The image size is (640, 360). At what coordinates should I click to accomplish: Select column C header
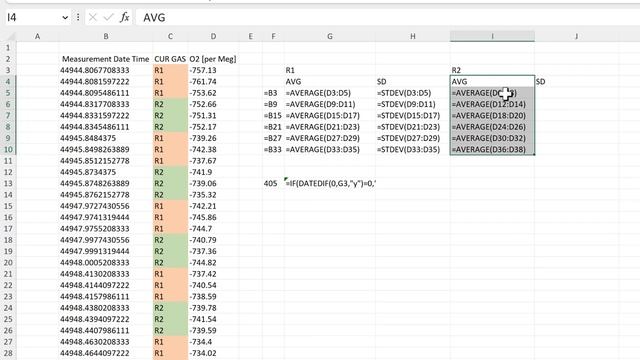[170, 36]
